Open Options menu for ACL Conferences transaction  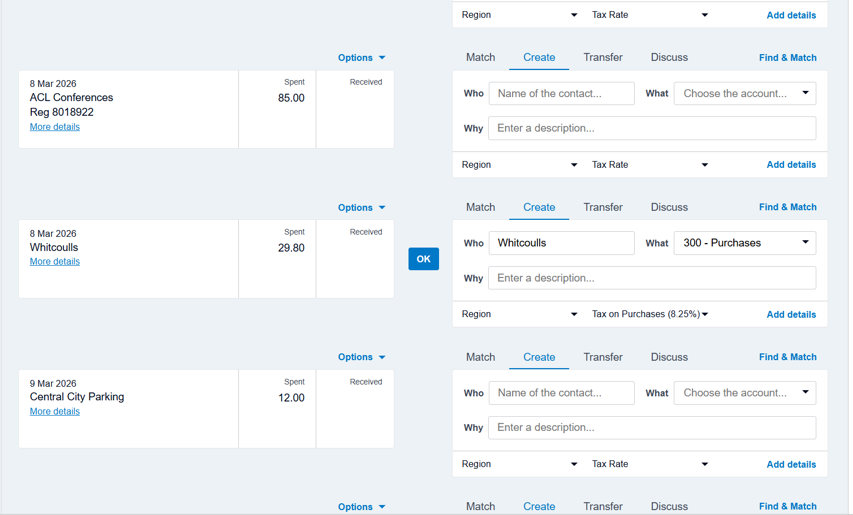(x=361, y=58)
